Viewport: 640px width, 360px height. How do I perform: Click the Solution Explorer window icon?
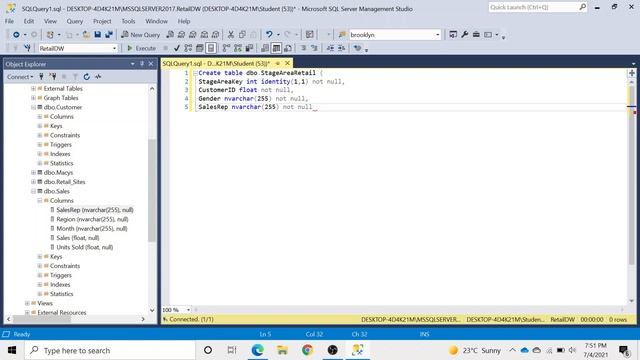point(453,35)
